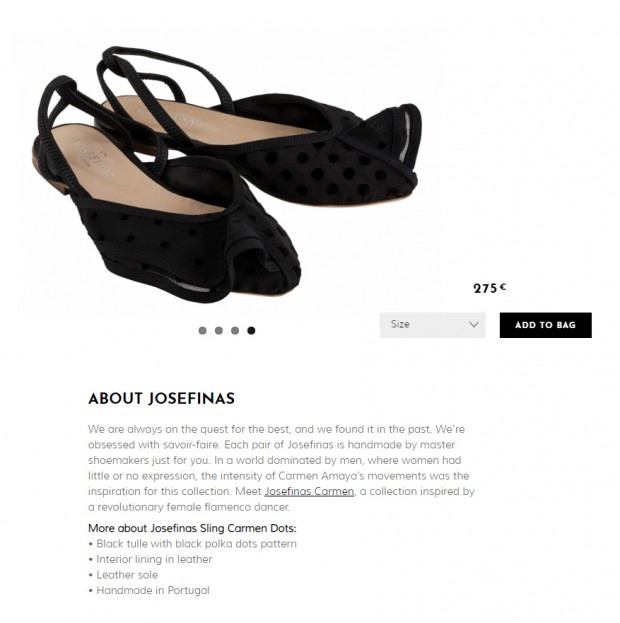Click the 275 € price label
Image resolution: width=620 pixels, height=623 pixels.
tap(489, 288)
